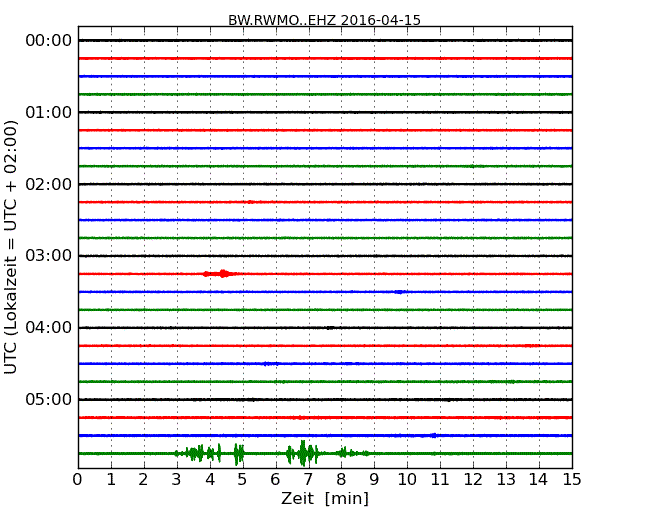Click the 01:00 time label

pyautogui.click(x=49, y=112)
